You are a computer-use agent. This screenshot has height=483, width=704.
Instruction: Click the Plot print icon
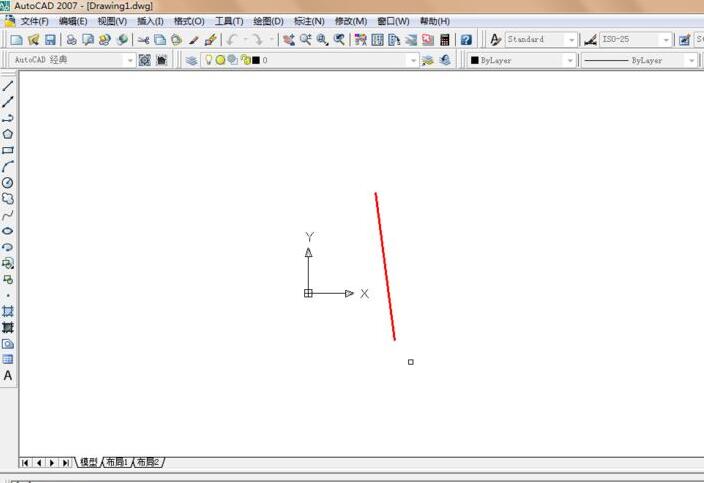coord(71,40)
